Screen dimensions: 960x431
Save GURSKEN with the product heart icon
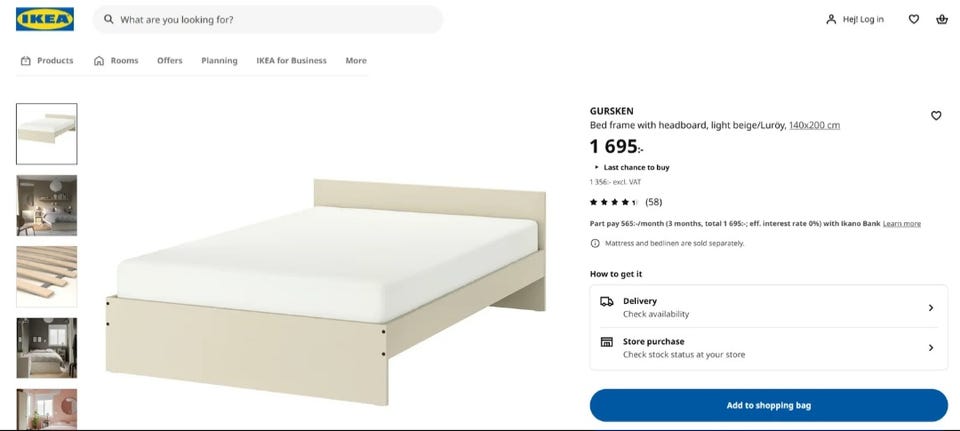point(936,115)
